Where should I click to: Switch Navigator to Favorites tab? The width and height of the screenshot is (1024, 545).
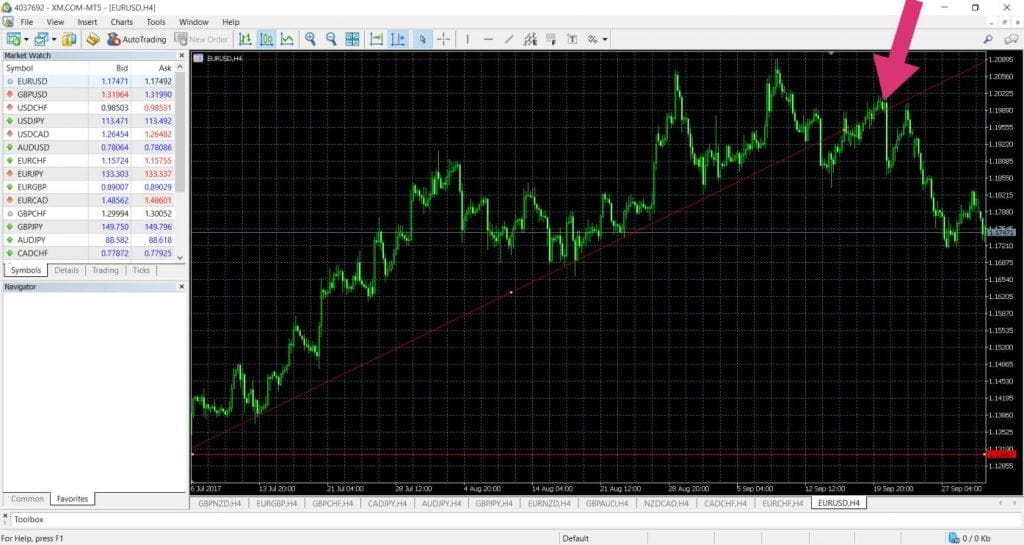(72, 499)
